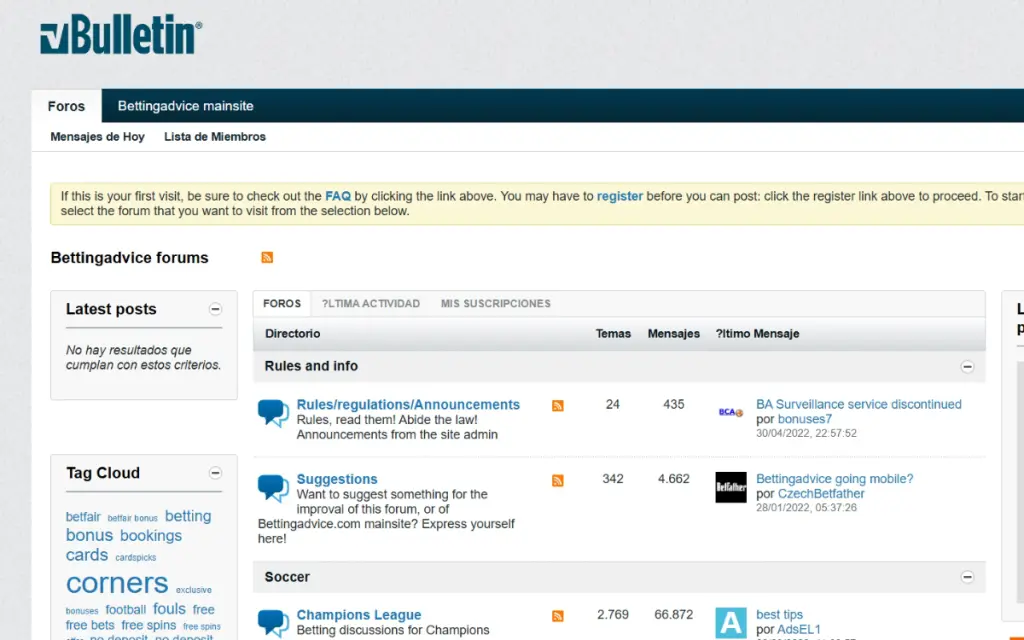Click the register link in notice

(x=620, y=196)
